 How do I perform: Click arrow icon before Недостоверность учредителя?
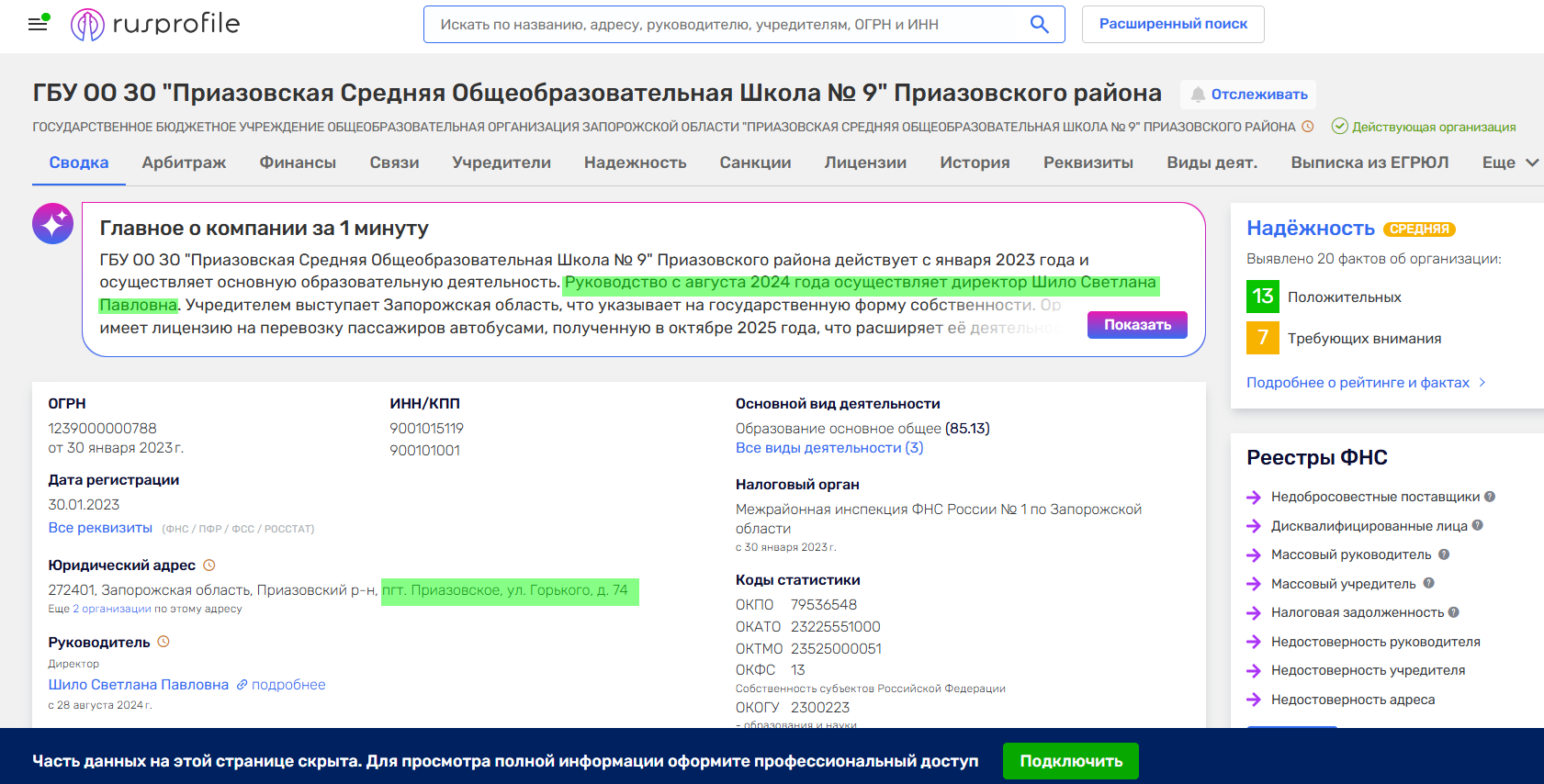1254,671
